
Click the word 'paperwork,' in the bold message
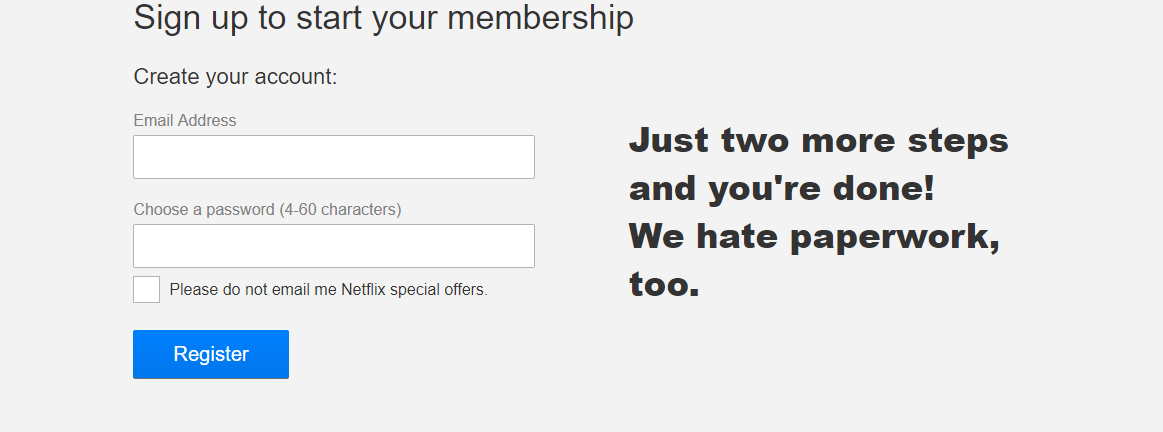(x=895, y=238)
